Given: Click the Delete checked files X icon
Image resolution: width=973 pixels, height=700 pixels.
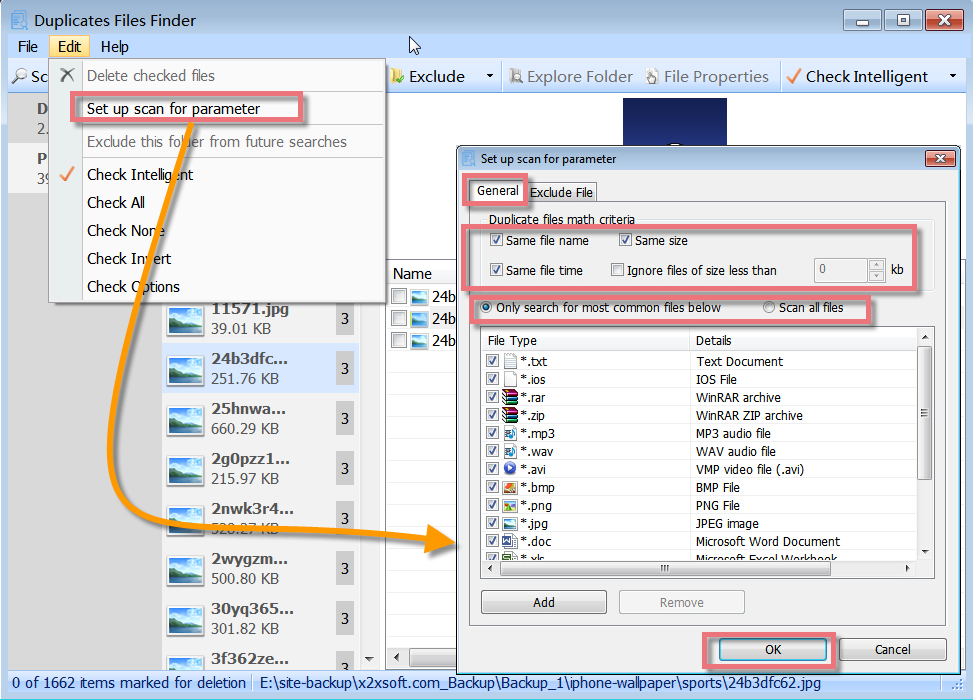Looking at the screenshot, I should (66, 76).
